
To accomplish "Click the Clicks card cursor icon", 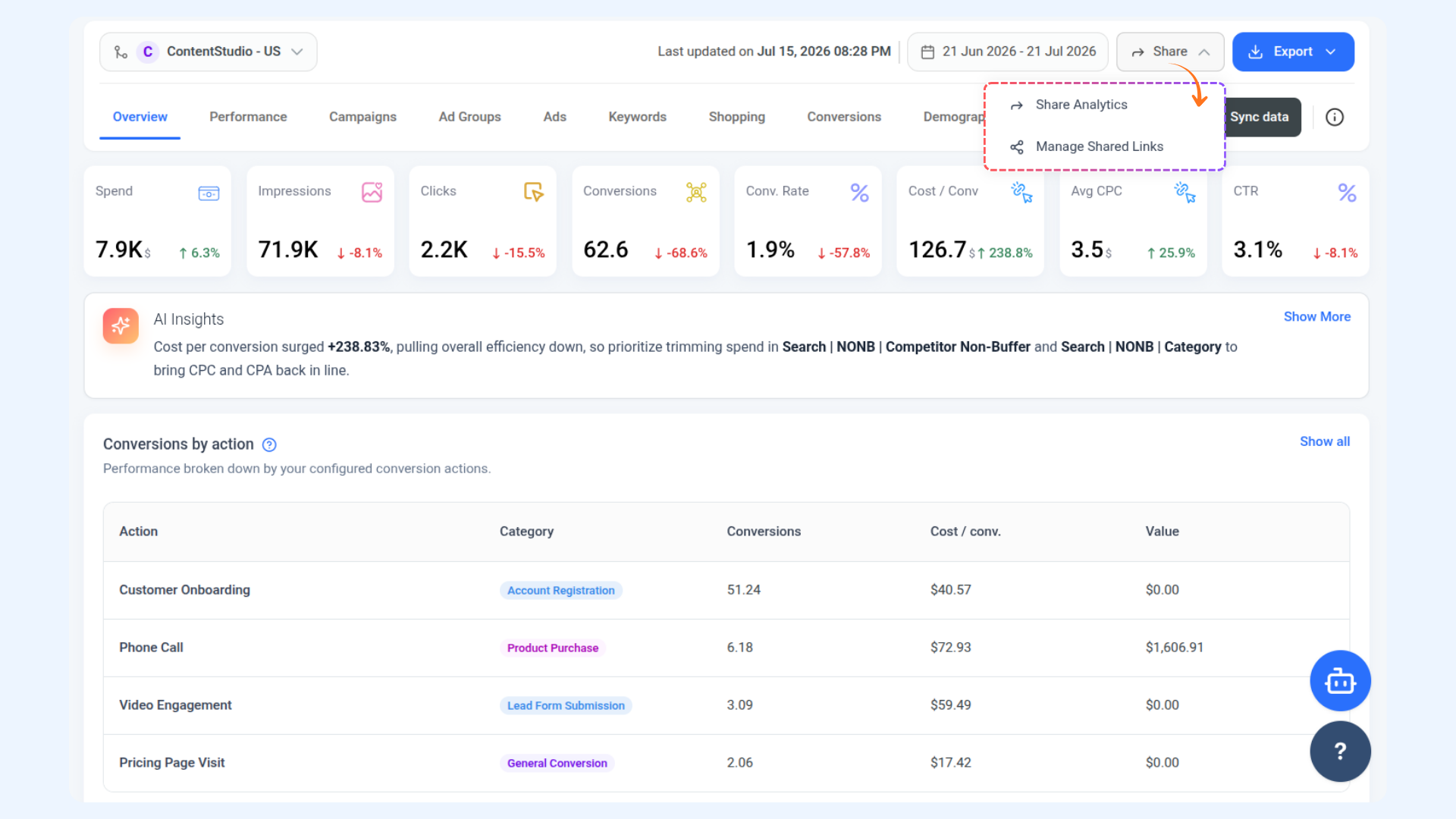I will pos(534,192).
